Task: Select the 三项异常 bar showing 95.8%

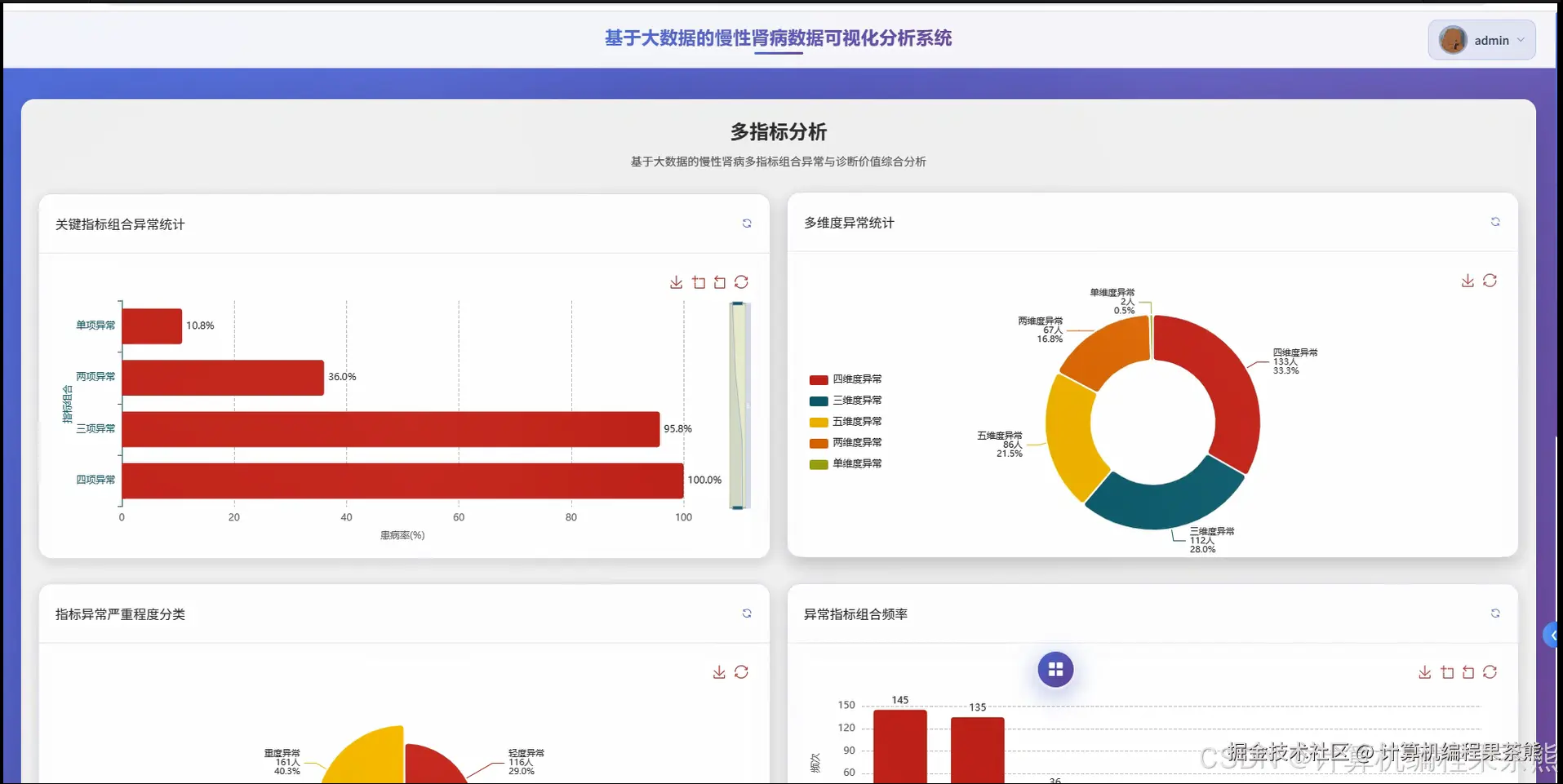Action: [x=391, y=429]
